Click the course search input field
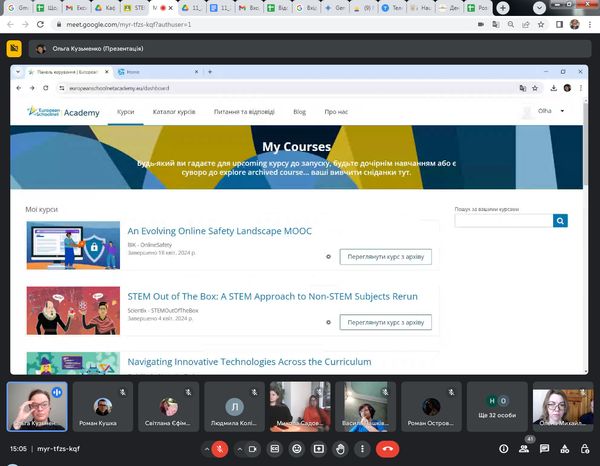Screen dimensions: 600x466 point(503,221)
